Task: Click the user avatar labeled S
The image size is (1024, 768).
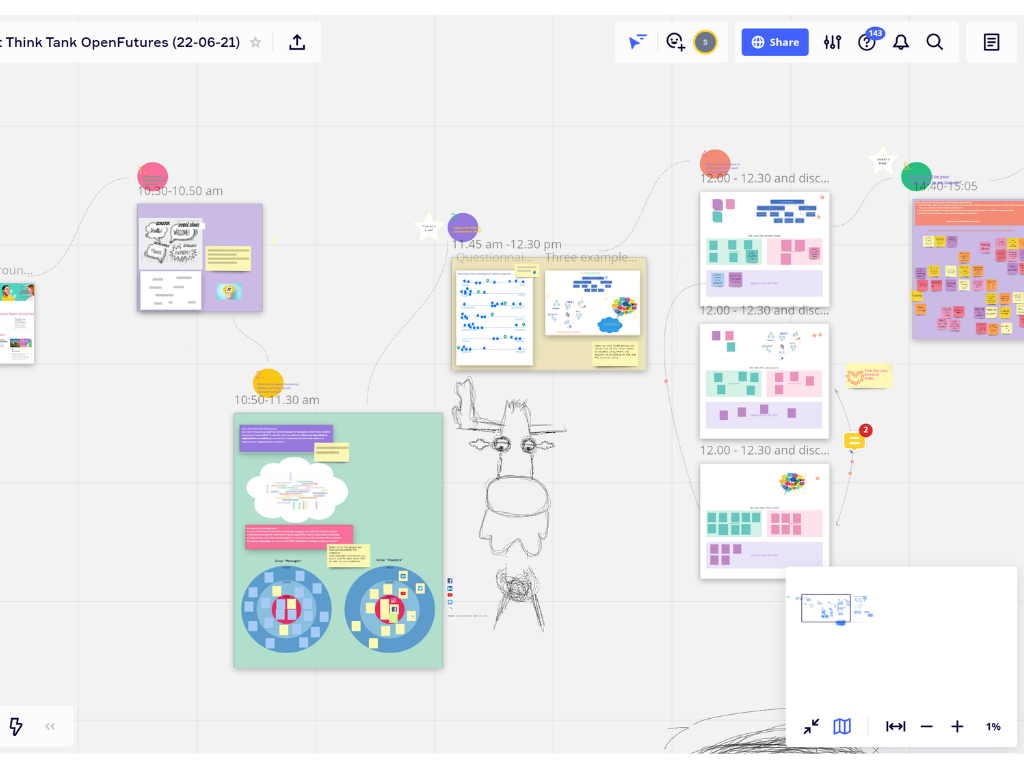Action: point(705,42)
